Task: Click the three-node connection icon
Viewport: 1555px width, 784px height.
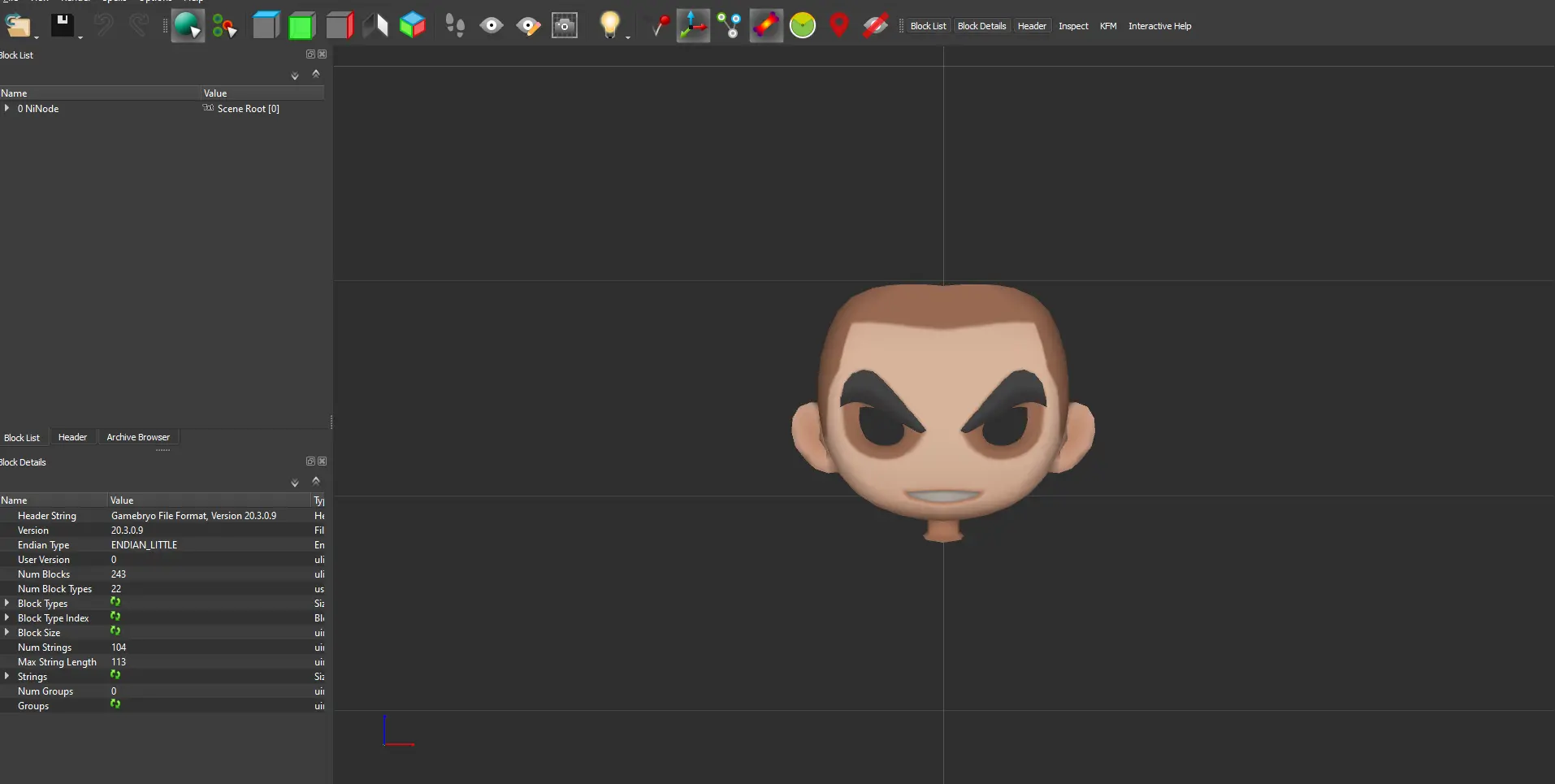Action: tap(730, 26)
